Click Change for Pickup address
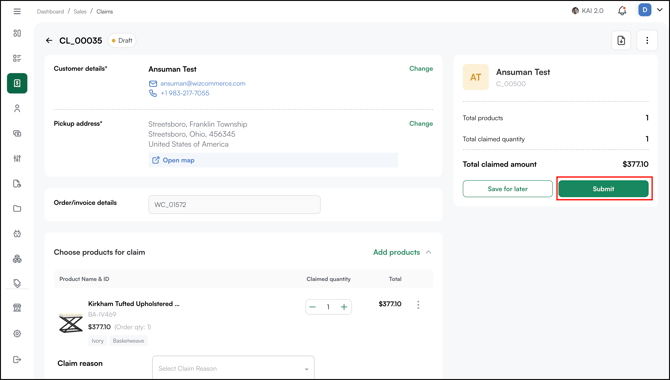This screenshot has width=670, height=380. (x=421, y=124)
